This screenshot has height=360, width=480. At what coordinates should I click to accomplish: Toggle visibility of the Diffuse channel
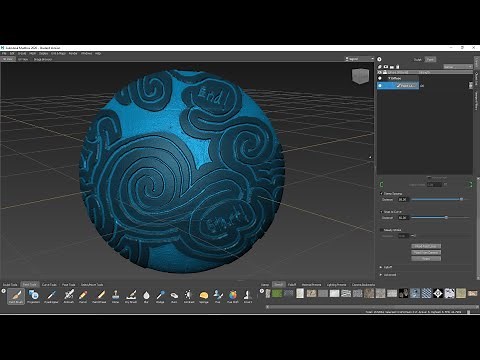click(x=380, y=78)
